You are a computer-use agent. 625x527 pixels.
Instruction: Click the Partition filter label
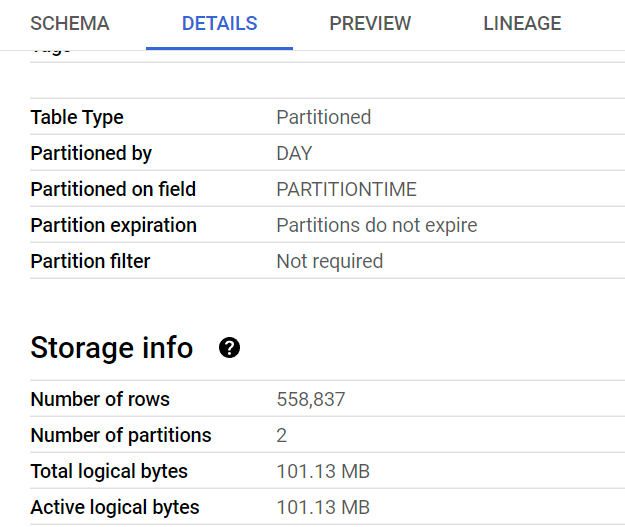(90, 261)
